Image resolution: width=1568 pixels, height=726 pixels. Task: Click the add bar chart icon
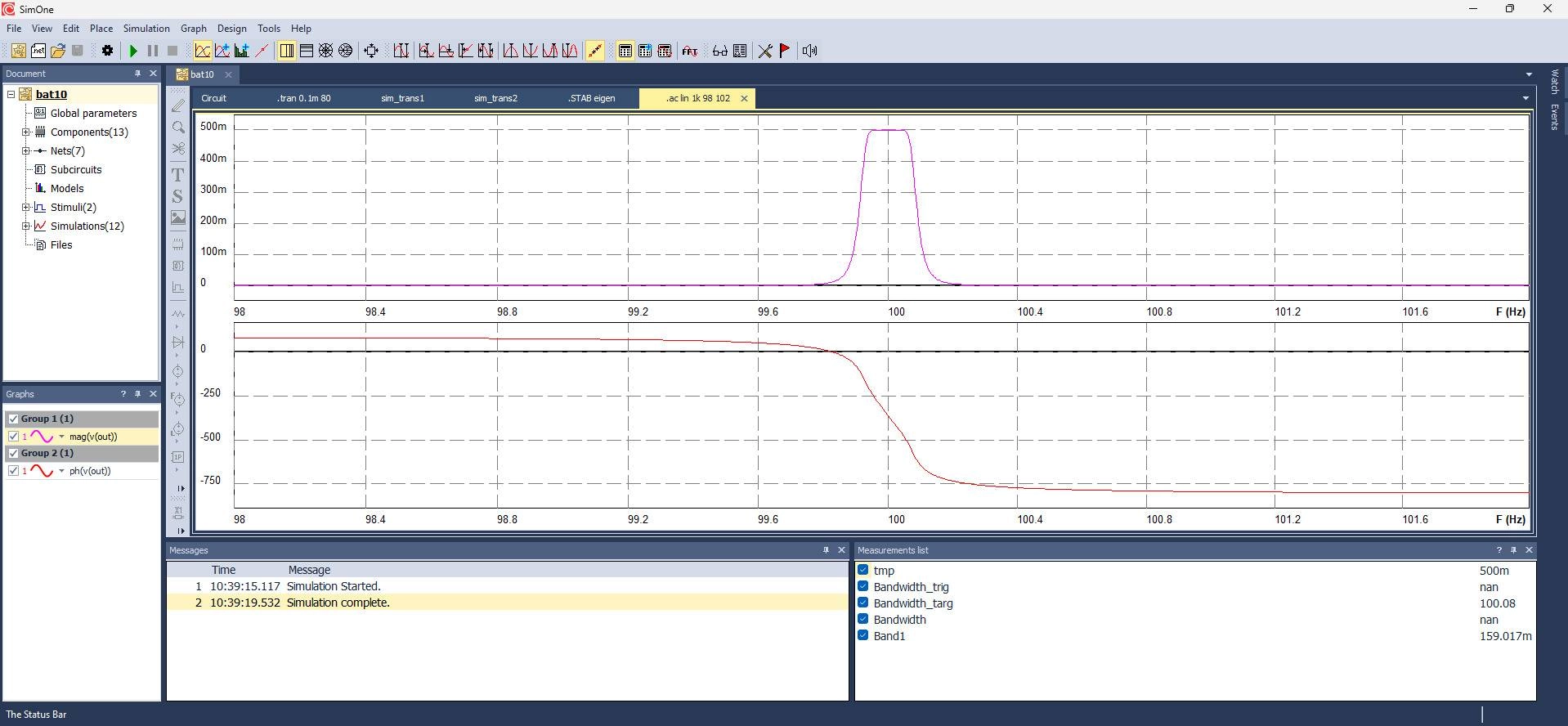(241, 51)
